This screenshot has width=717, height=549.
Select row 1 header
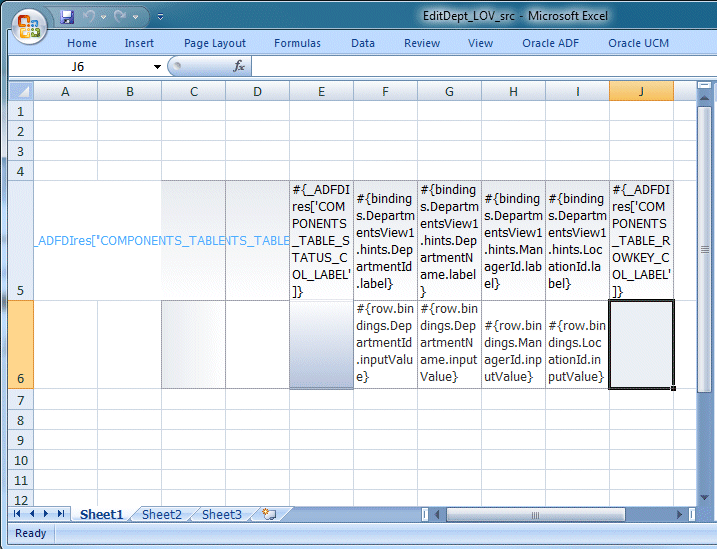[21, 111]
